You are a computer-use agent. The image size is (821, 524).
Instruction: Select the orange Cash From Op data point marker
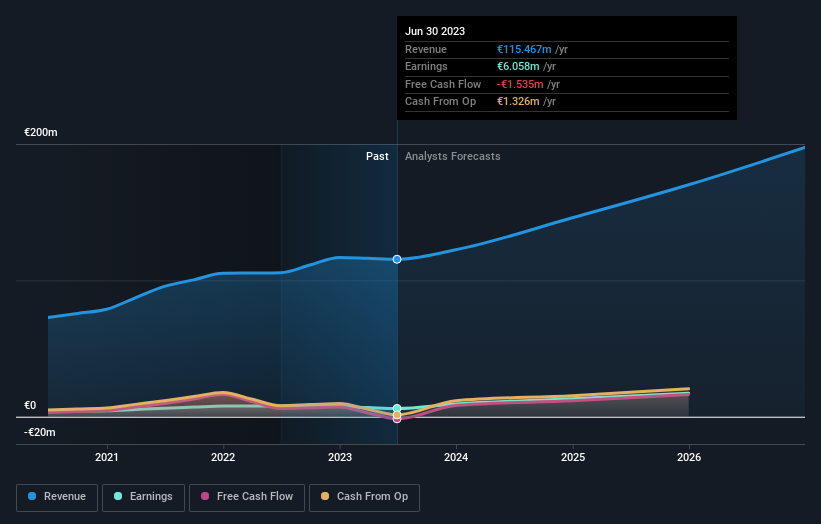pyautogui.click(x=397, y=415)
